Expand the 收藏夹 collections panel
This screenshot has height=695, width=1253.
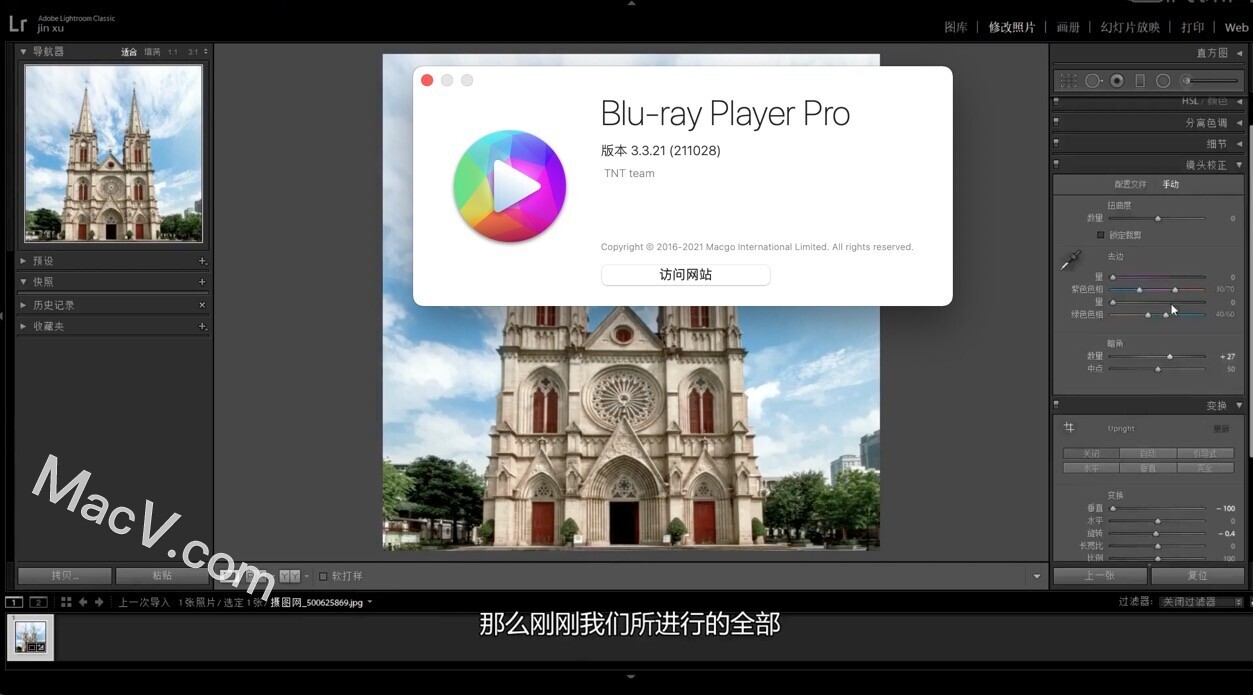pos(24,326)
